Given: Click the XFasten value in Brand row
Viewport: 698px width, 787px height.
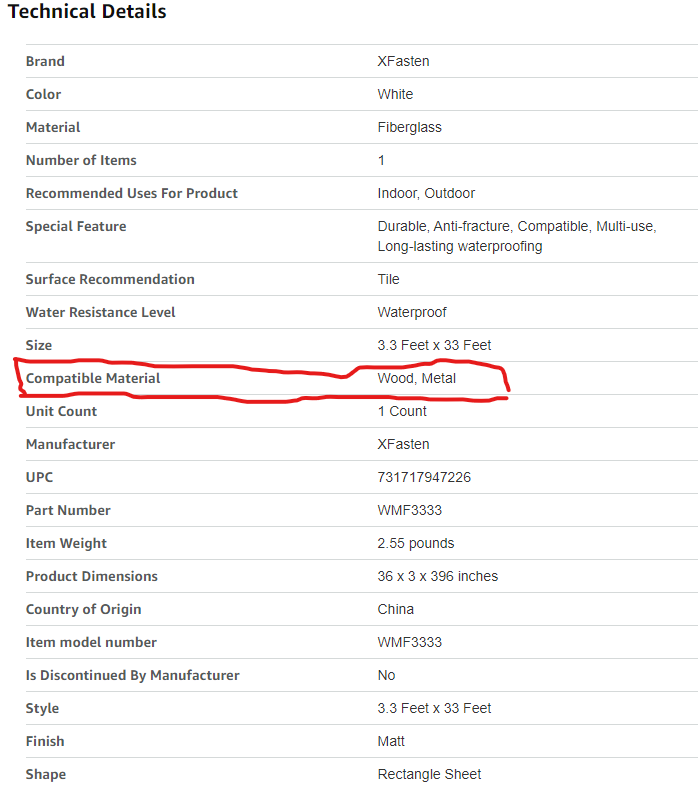Looking at the screenshot, I should tap(403, 61).
